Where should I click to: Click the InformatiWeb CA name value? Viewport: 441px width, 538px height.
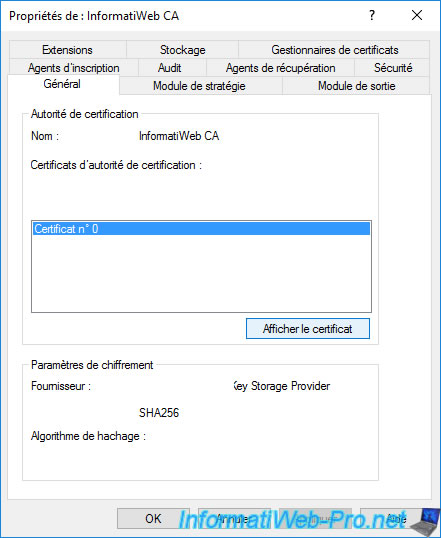click(x=179, y=136)
